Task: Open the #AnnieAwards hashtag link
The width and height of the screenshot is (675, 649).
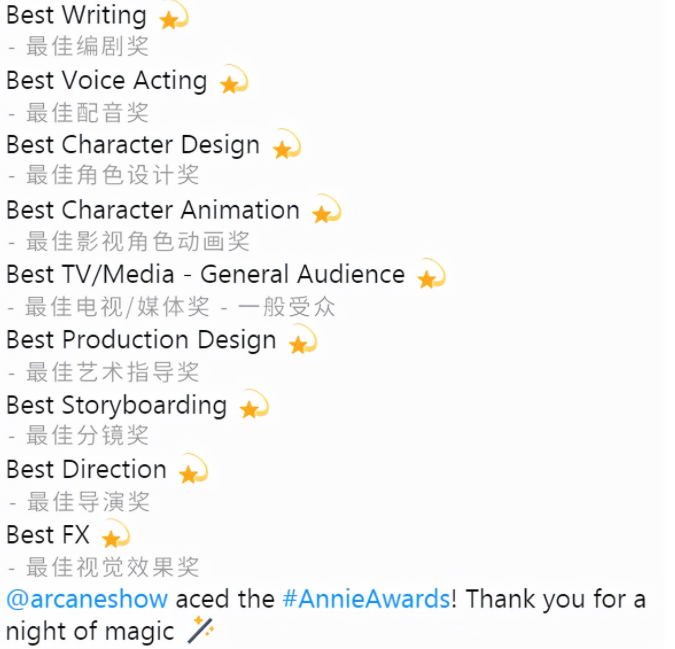Action: click(367, 599)
